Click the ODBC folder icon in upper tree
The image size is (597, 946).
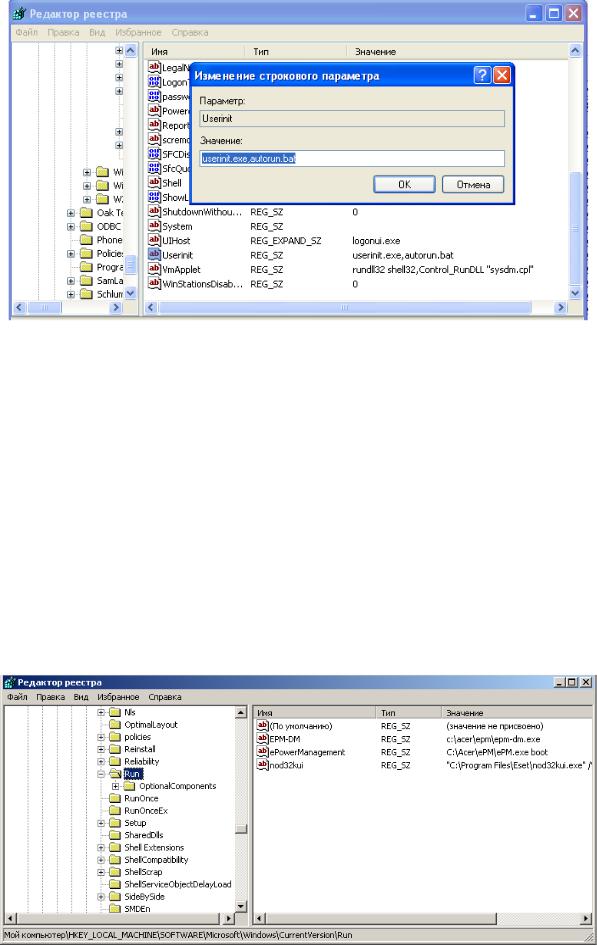(x=86, y=226)
